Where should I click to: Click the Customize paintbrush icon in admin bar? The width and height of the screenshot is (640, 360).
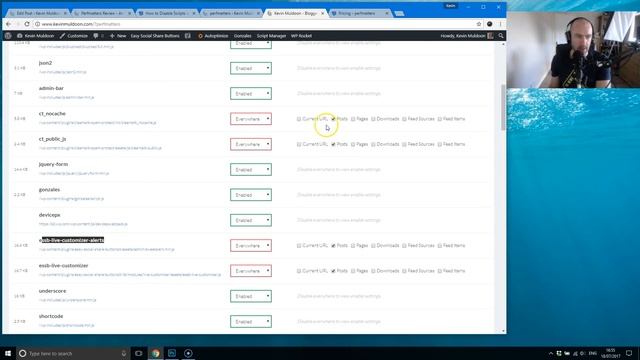[62, 36]
